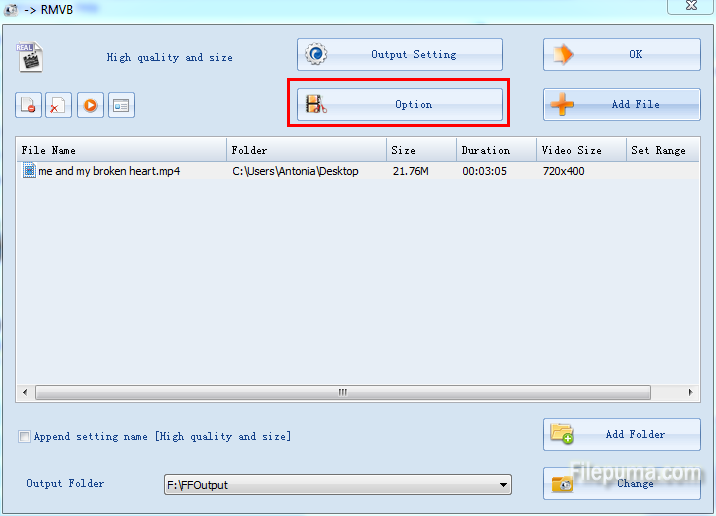Click the Output Setting button
The image size is (716, 516).
[399, 55]
